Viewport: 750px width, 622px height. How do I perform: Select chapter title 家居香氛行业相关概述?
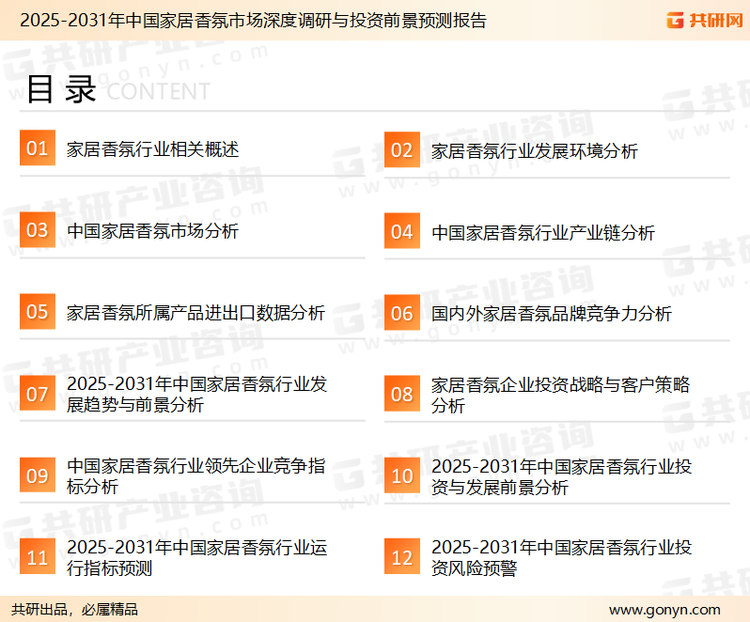153,149
